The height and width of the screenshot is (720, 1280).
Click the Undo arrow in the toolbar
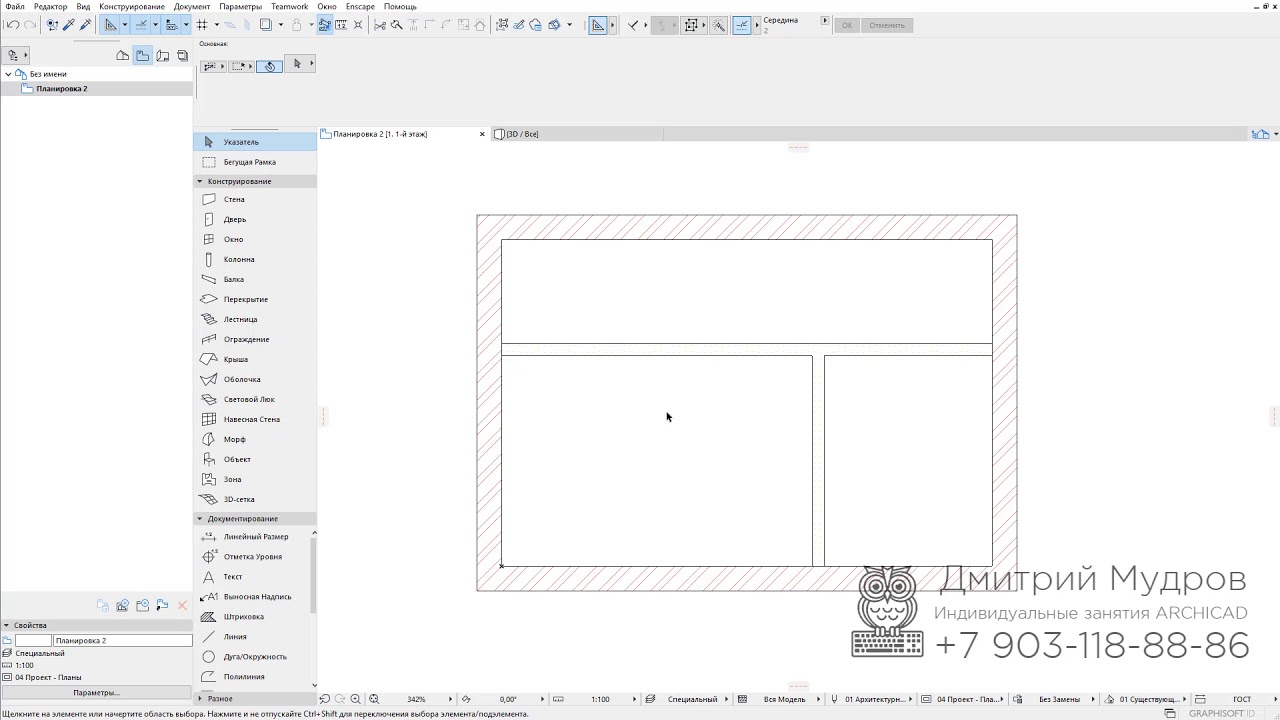(12, 25)
